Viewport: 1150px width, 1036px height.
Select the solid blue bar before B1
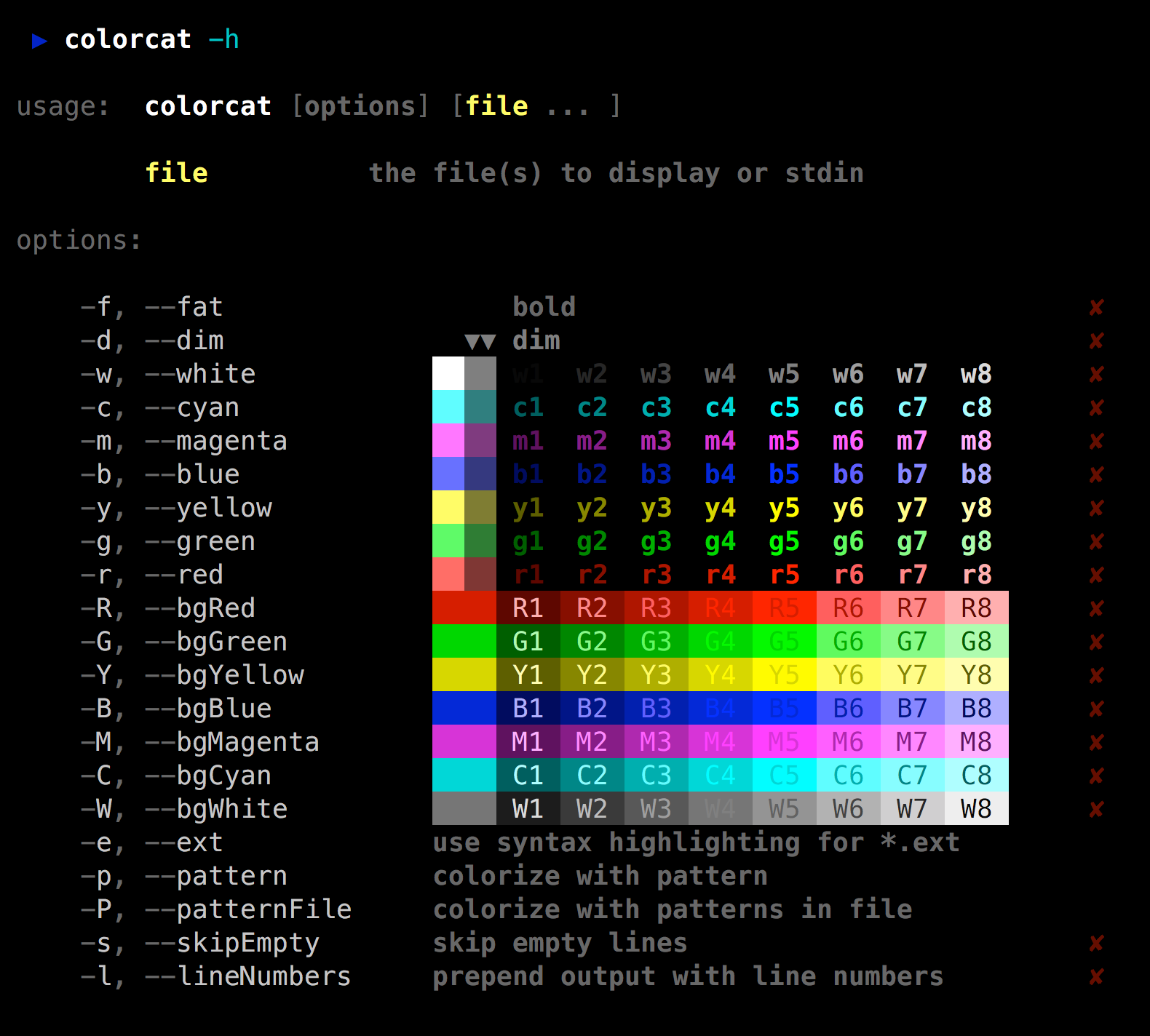tap(464, 708)
